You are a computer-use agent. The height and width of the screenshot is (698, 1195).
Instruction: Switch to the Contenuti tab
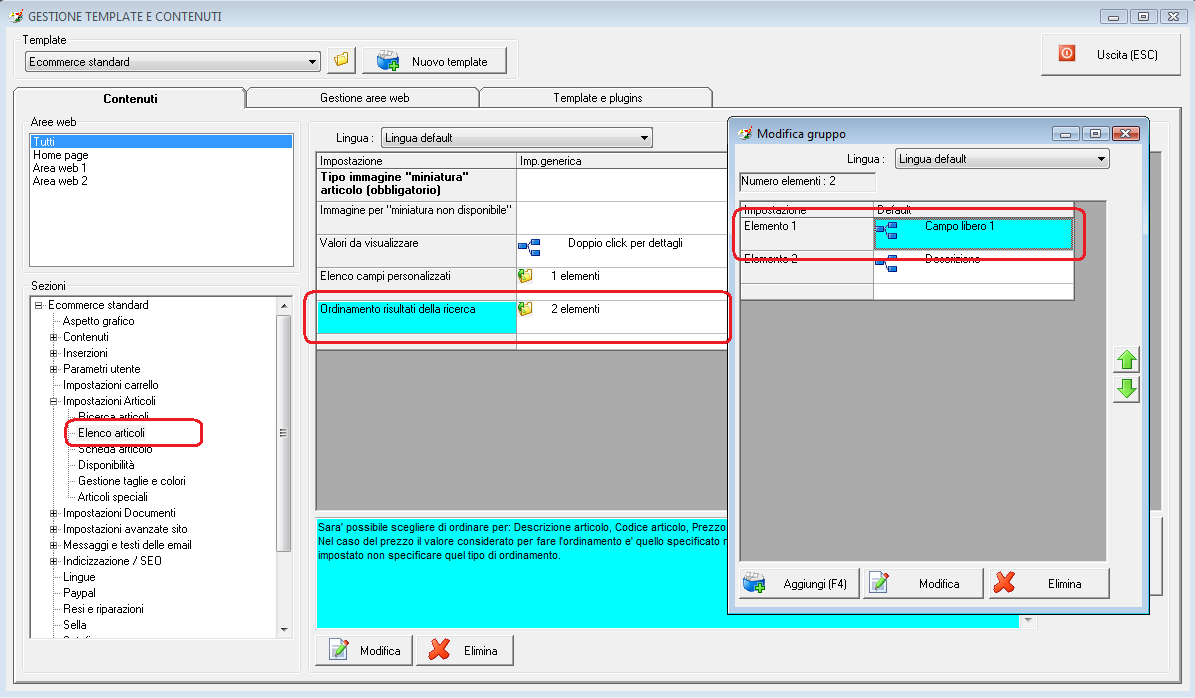tap(130, 98)
